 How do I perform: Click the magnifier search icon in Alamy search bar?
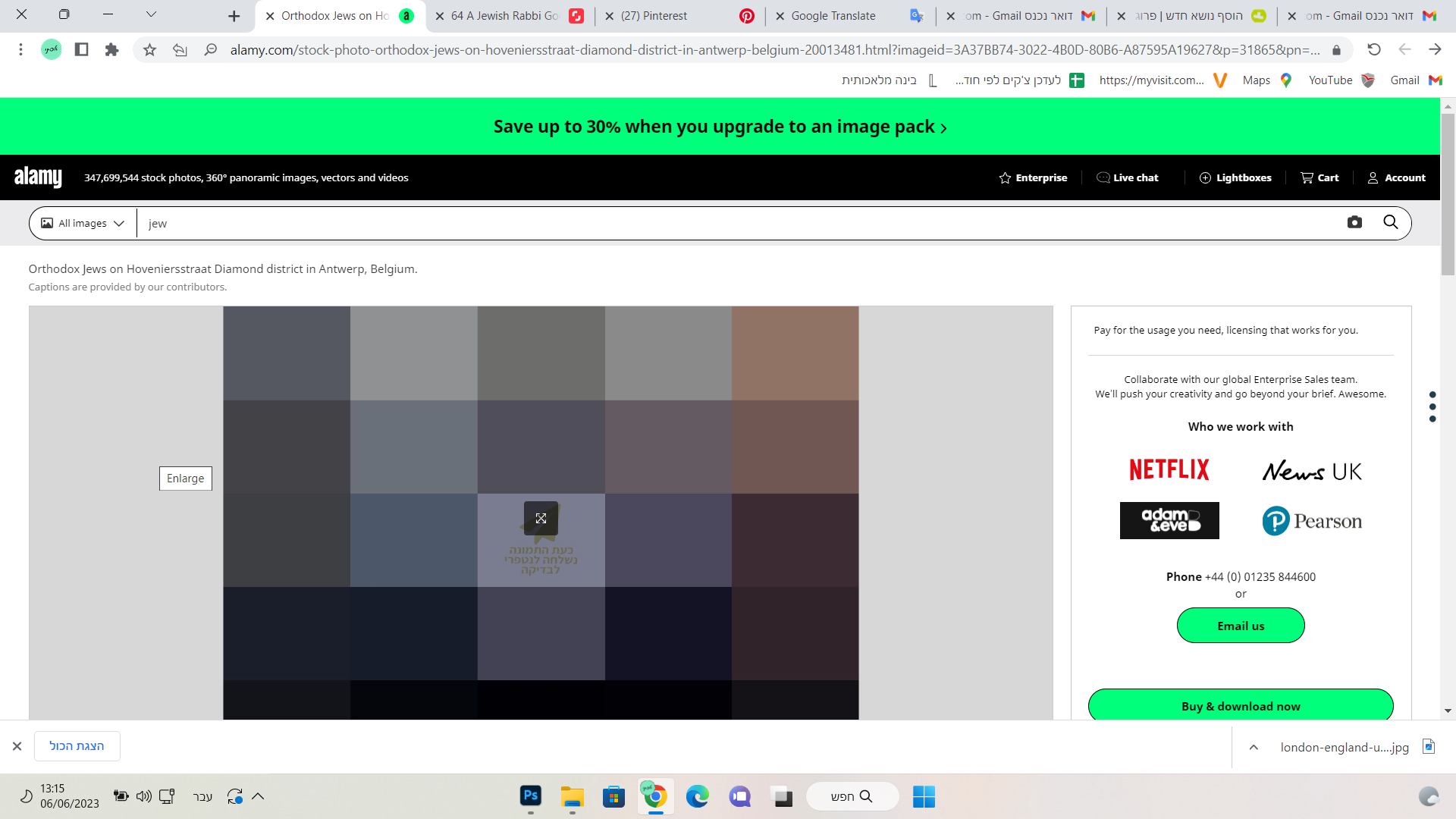(x=1390, y=222)
